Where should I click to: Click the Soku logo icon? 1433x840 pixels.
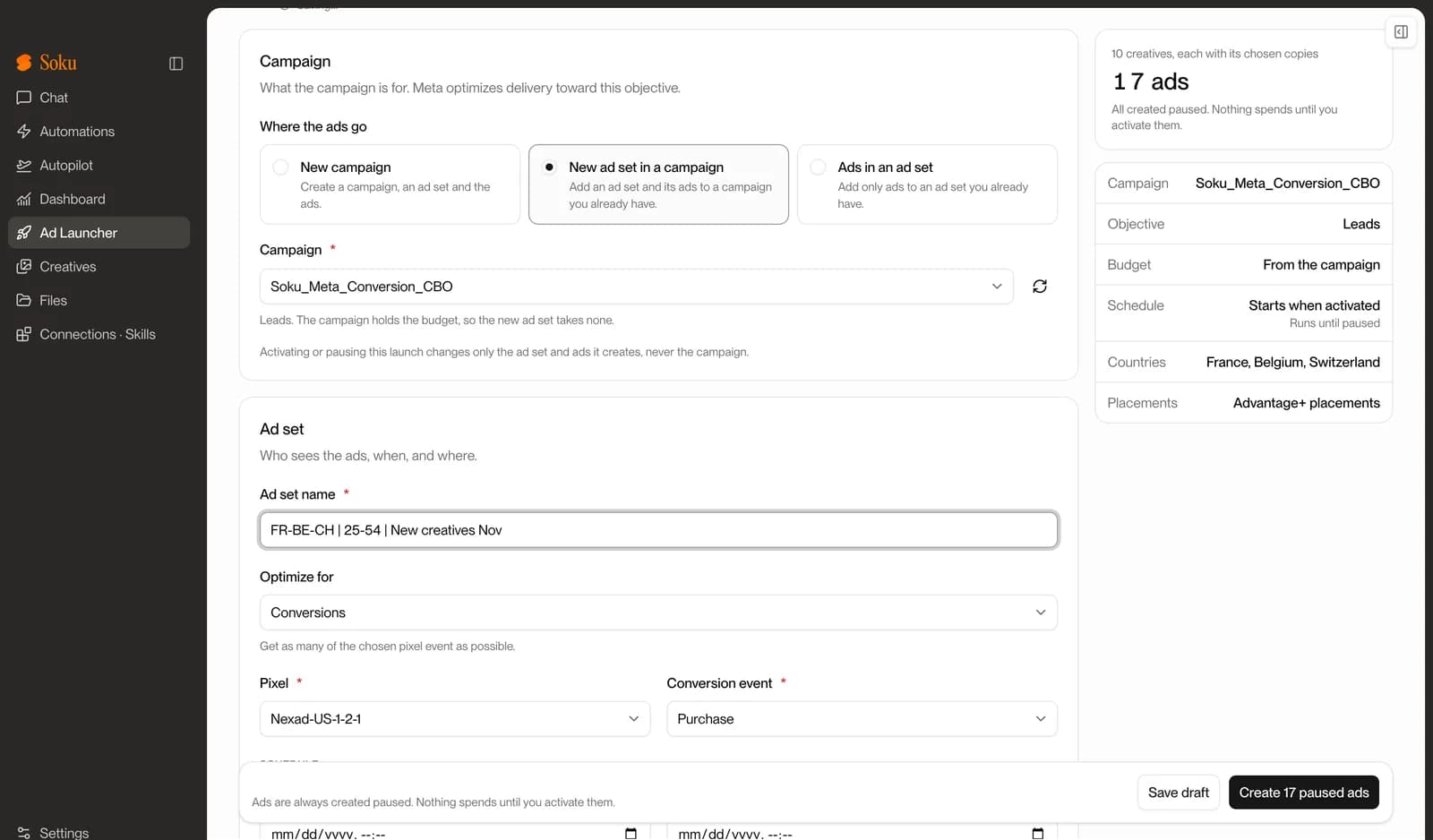click(x=24, y=63)
